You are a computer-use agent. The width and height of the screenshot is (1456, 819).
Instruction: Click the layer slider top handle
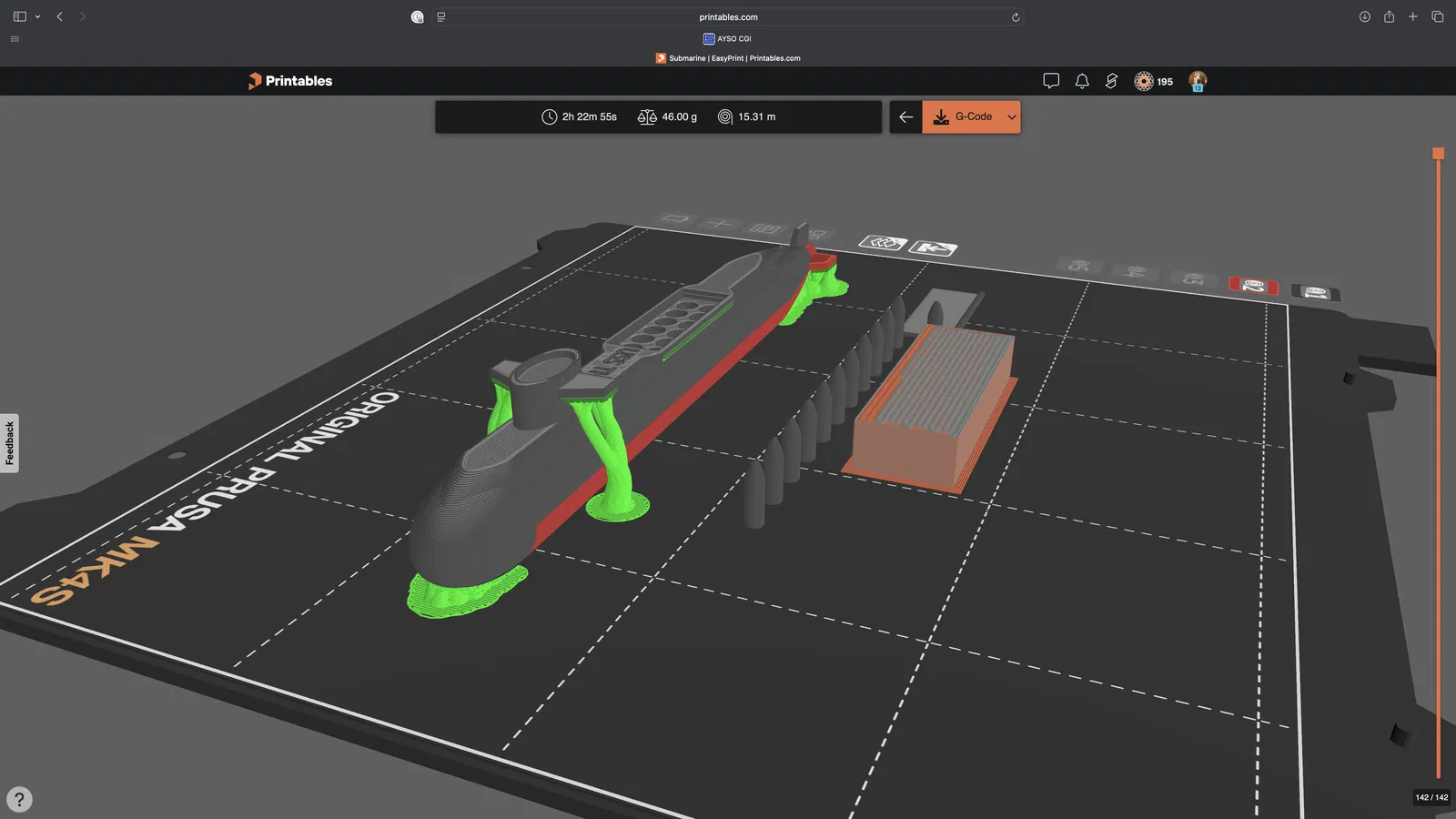[x=1439, y=154]
